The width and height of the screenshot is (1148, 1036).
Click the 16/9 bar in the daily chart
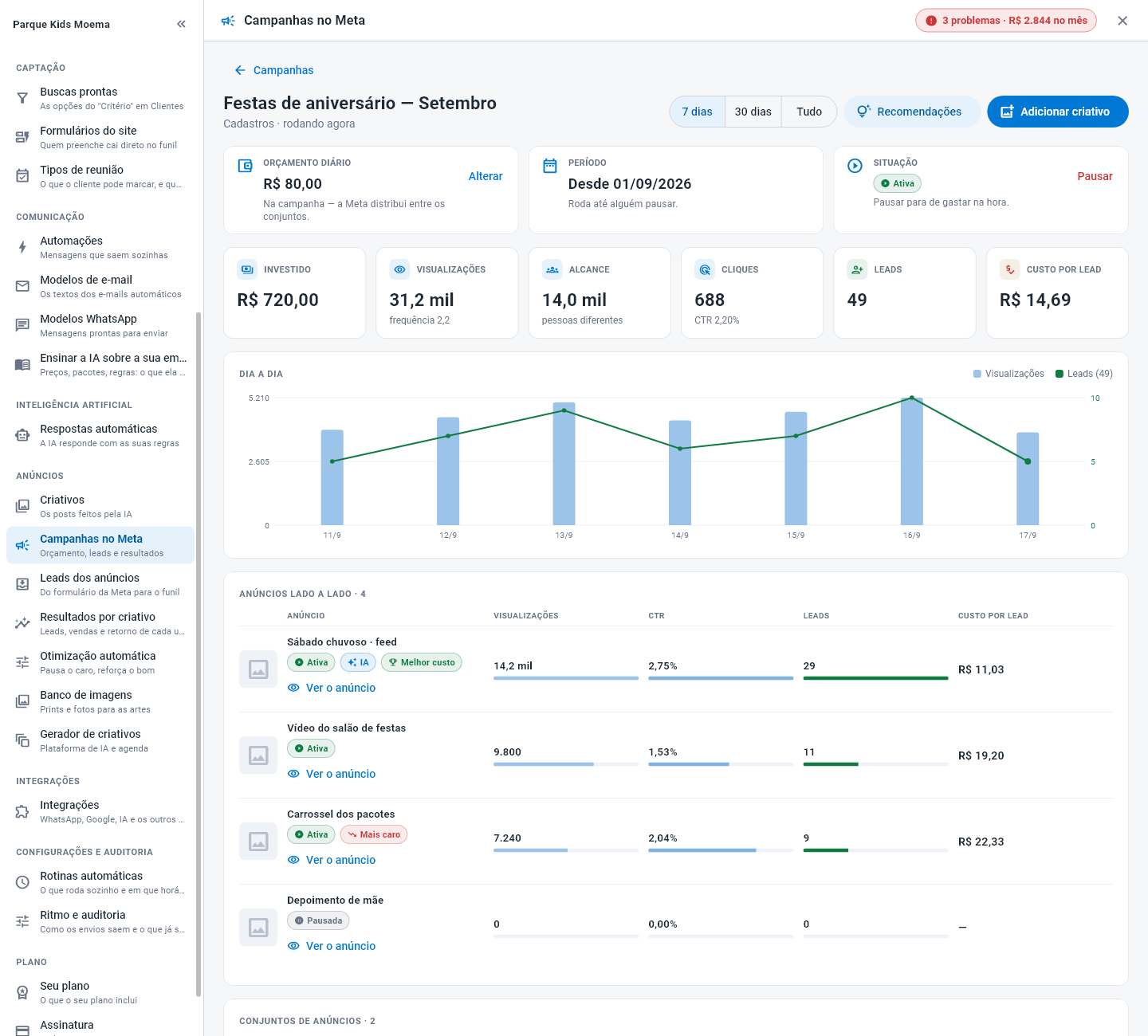pyautogui.click(x=912, y=461)
